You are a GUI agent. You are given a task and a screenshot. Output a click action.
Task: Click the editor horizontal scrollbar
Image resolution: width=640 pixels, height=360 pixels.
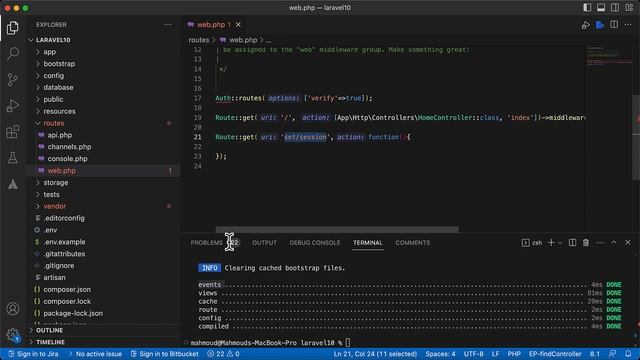[x=337, y=229]
